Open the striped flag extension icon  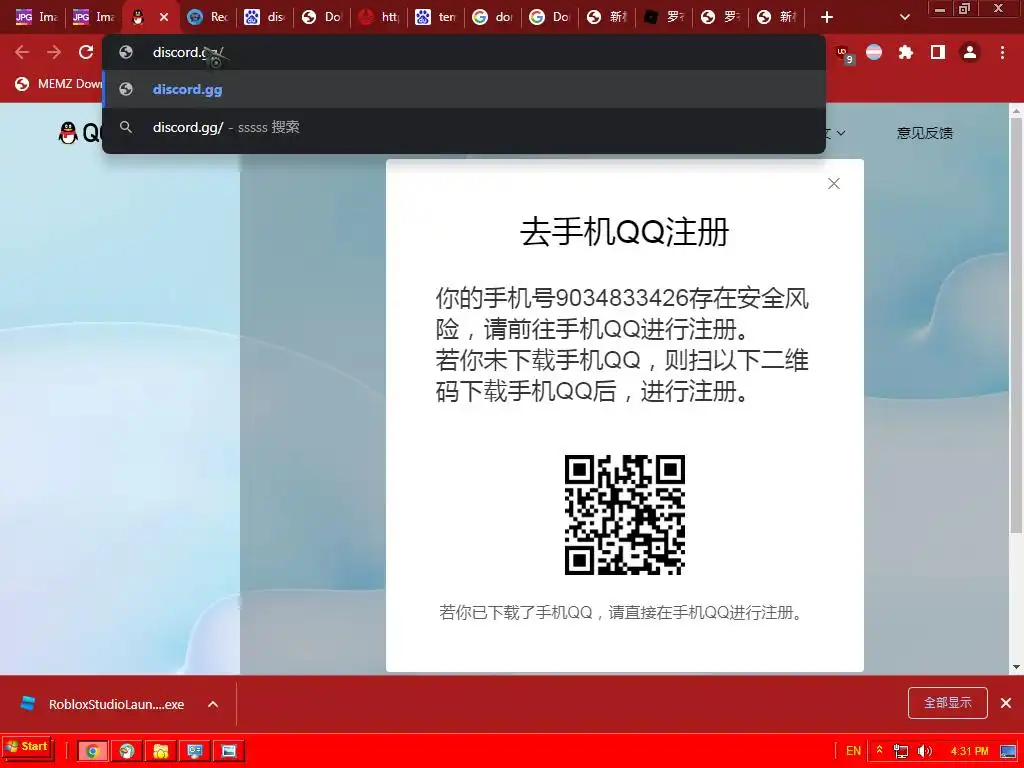coord(874,52)
